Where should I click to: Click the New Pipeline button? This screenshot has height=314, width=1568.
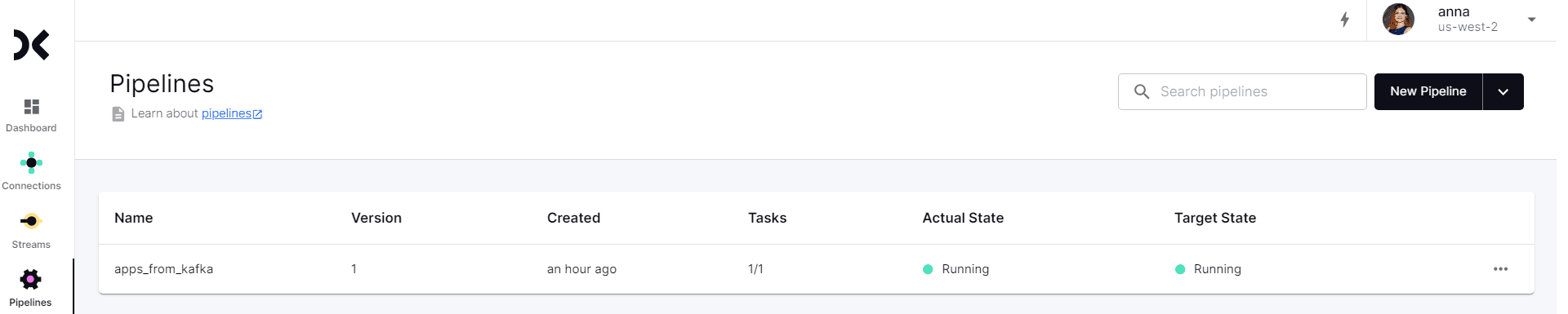pos(1428,91)
